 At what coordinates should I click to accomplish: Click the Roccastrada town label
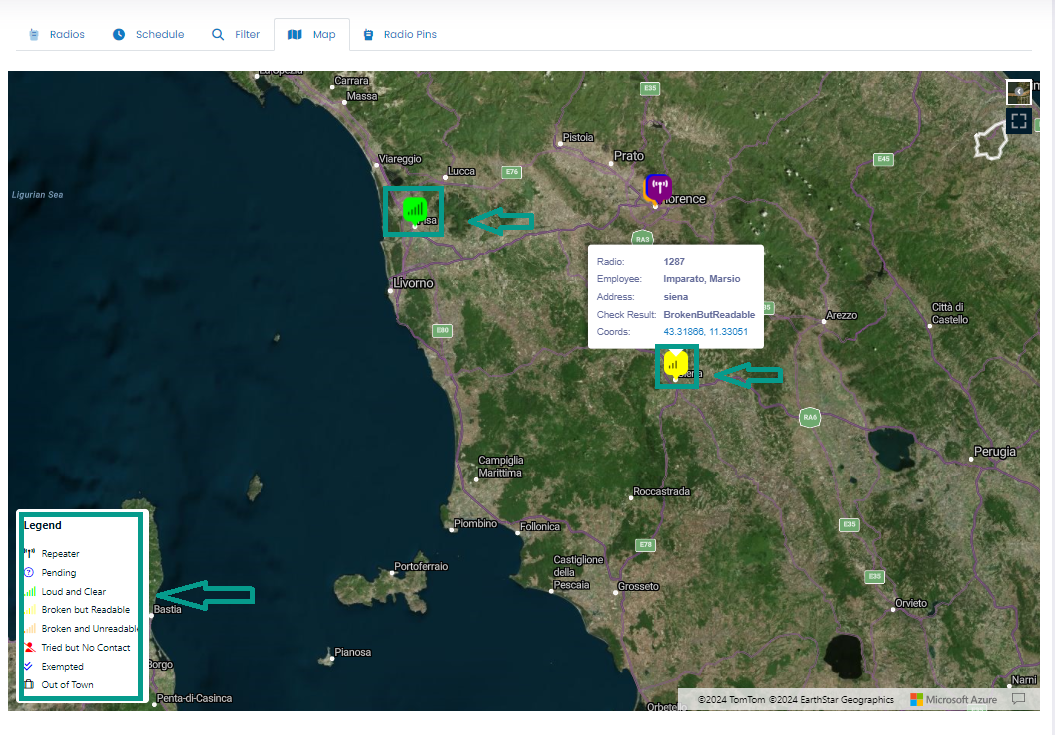pyautogui.click(x=661, y=491)
